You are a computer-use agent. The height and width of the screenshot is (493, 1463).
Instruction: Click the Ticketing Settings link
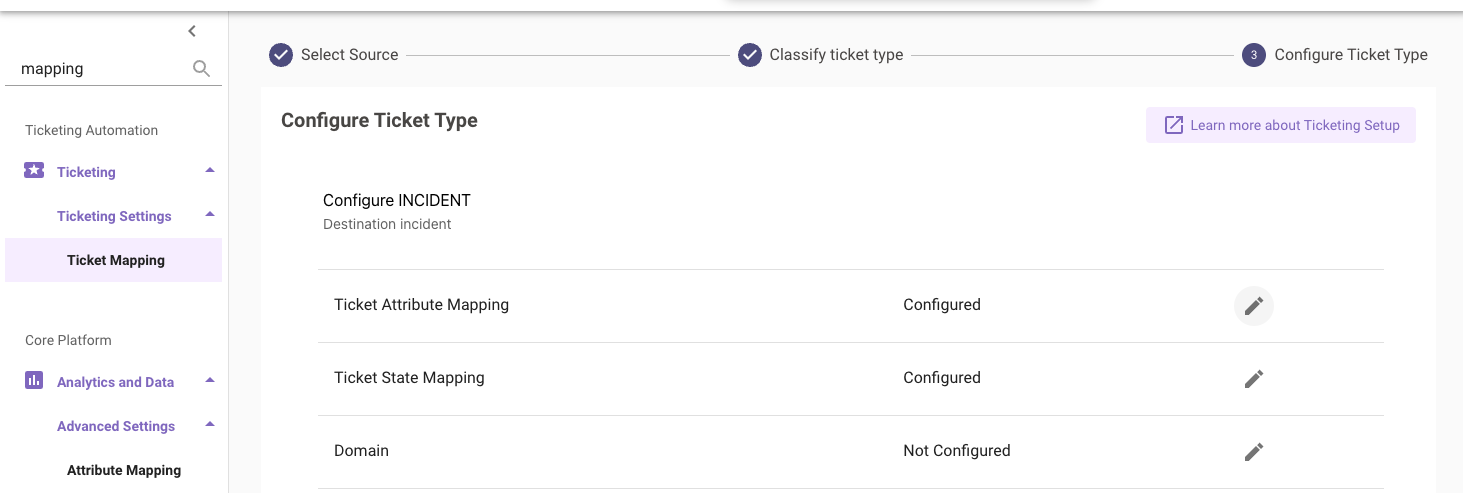[x=114, y=216]
